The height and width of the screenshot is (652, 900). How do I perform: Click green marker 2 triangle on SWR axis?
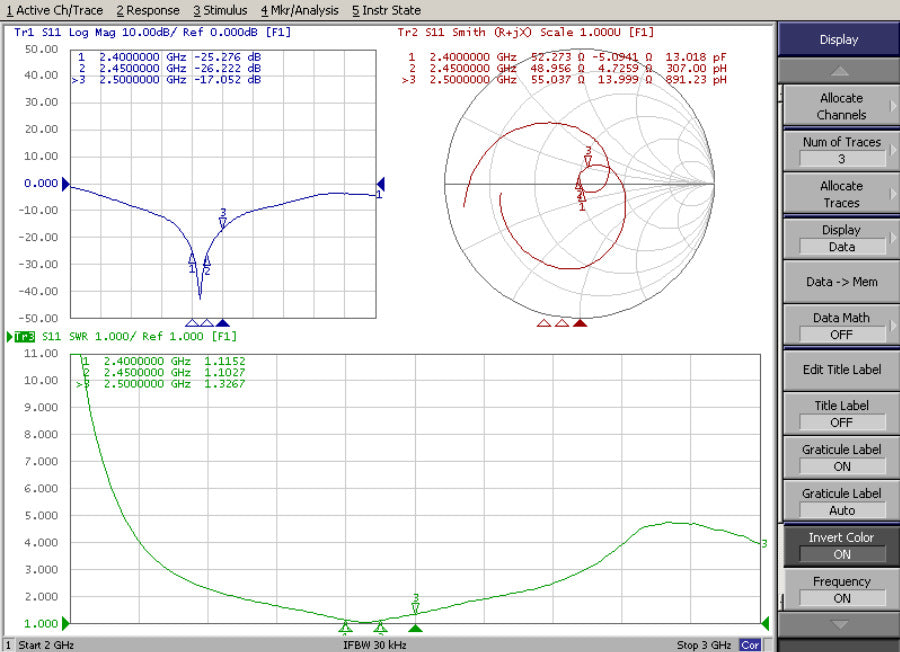click(380, 627)
